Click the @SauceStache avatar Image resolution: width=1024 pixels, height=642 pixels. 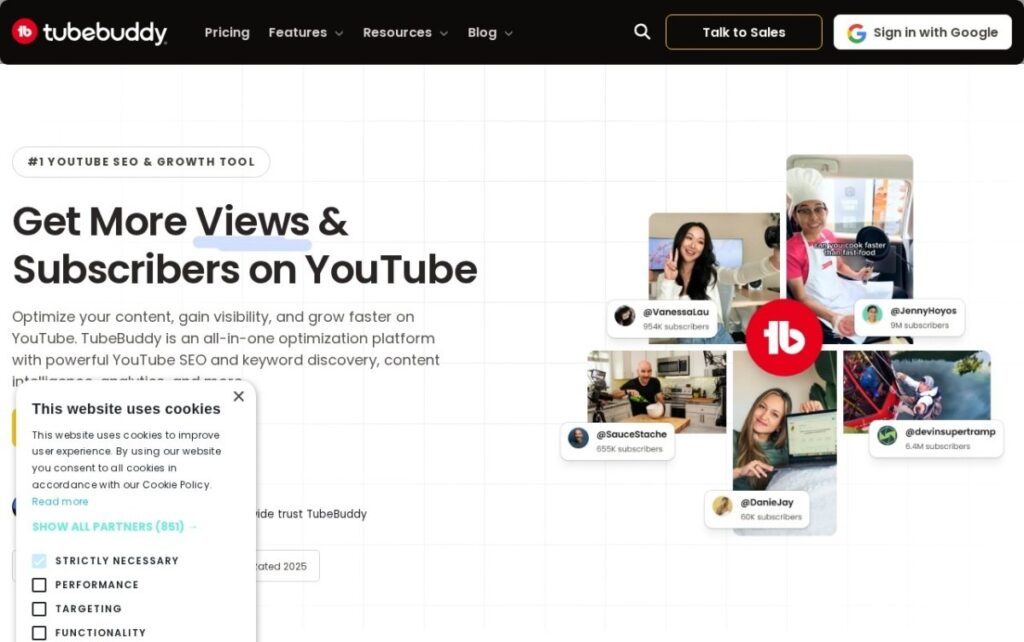[578, 438]
